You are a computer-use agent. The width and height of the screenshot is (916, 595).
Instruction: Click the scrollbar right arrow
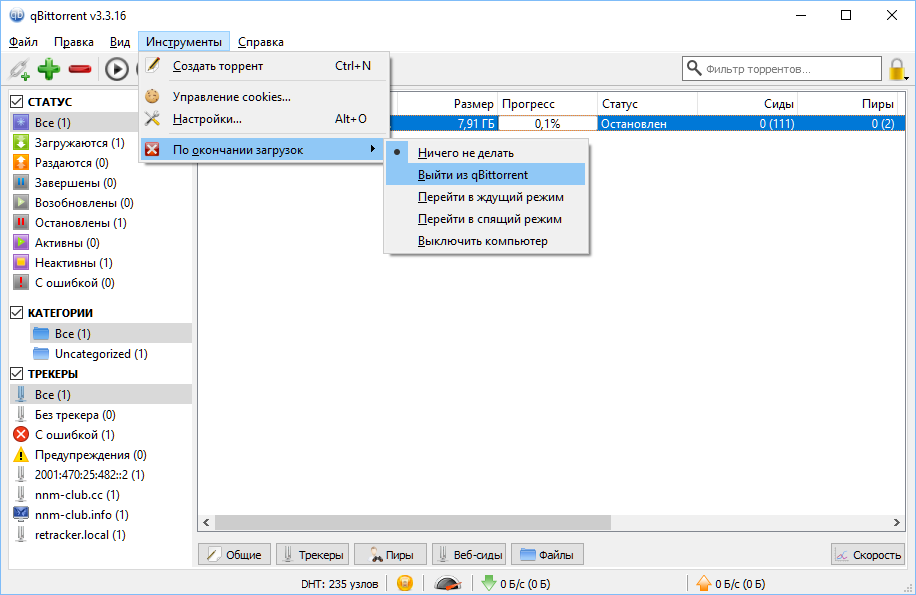pos(897,523)
